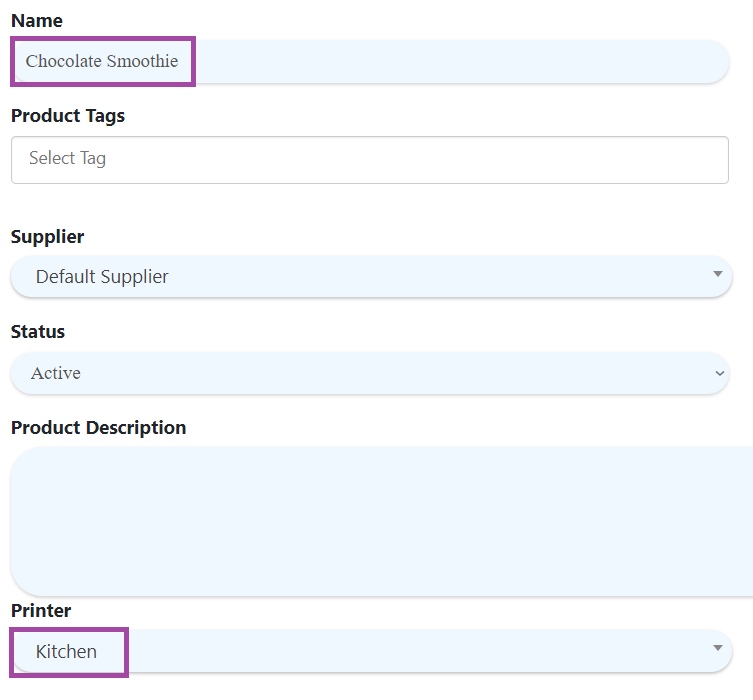This screenshot has height=700, width=753.
Task: Click the Name field label
Action: [x=37, y=21]
